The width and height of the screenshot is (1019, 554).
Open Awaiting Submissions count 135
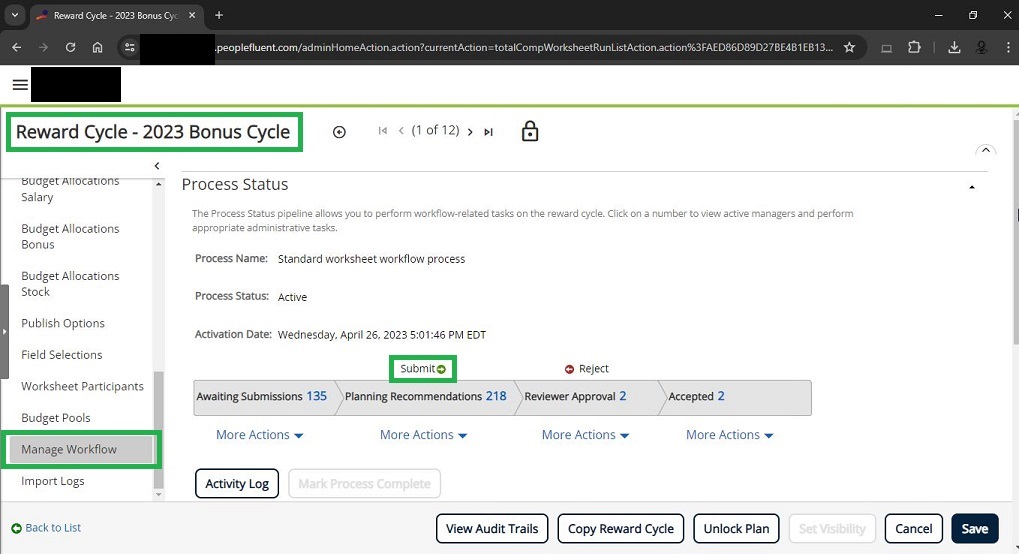(x=316, y=396)
